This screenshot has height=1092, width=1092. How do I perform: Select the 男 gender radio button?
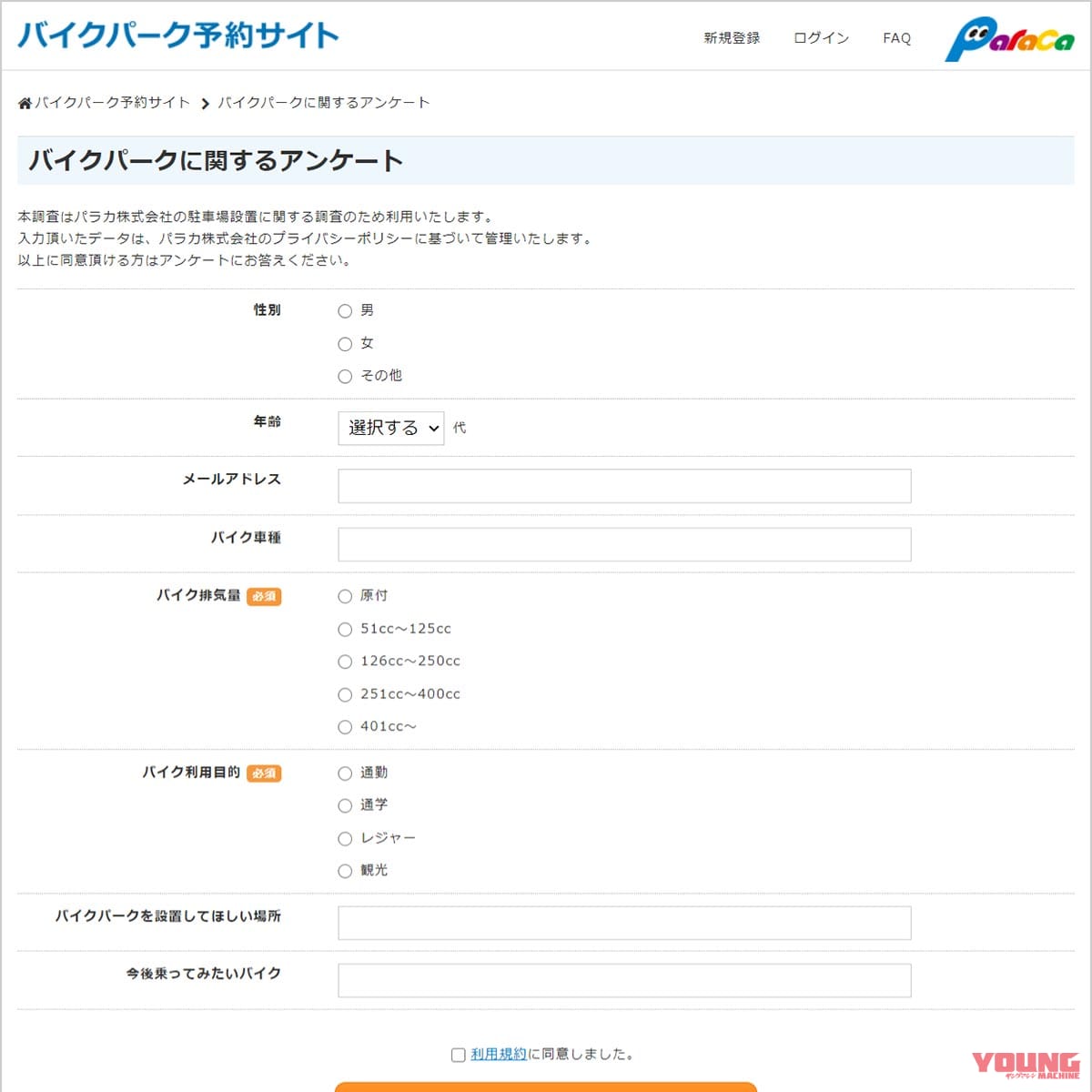pyautogui.click(x=345, y=310)
